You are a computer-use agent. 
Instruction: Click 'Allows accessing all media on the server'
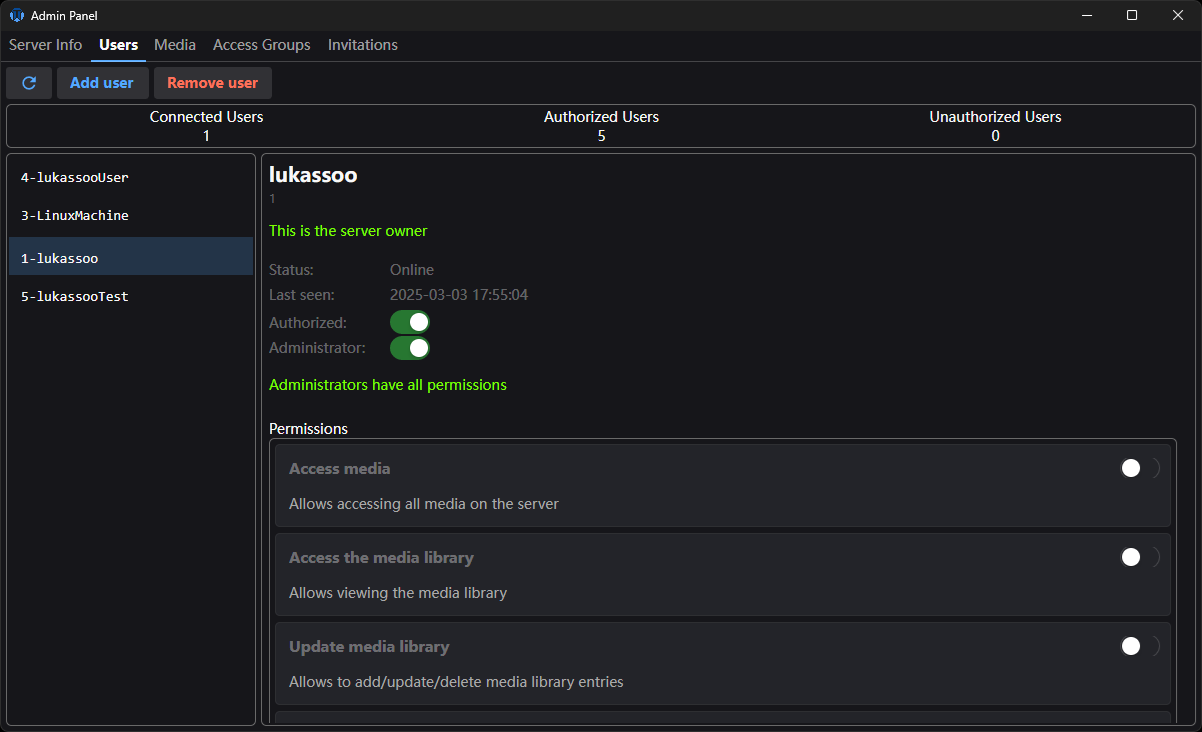424,504
